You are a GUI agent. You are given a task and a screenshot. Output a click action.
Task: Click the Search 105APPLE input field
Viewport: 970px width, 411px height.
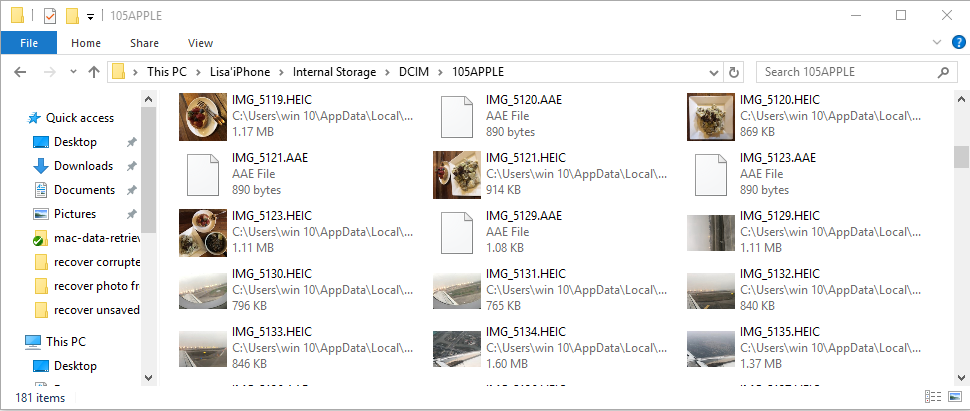[847, 72]
